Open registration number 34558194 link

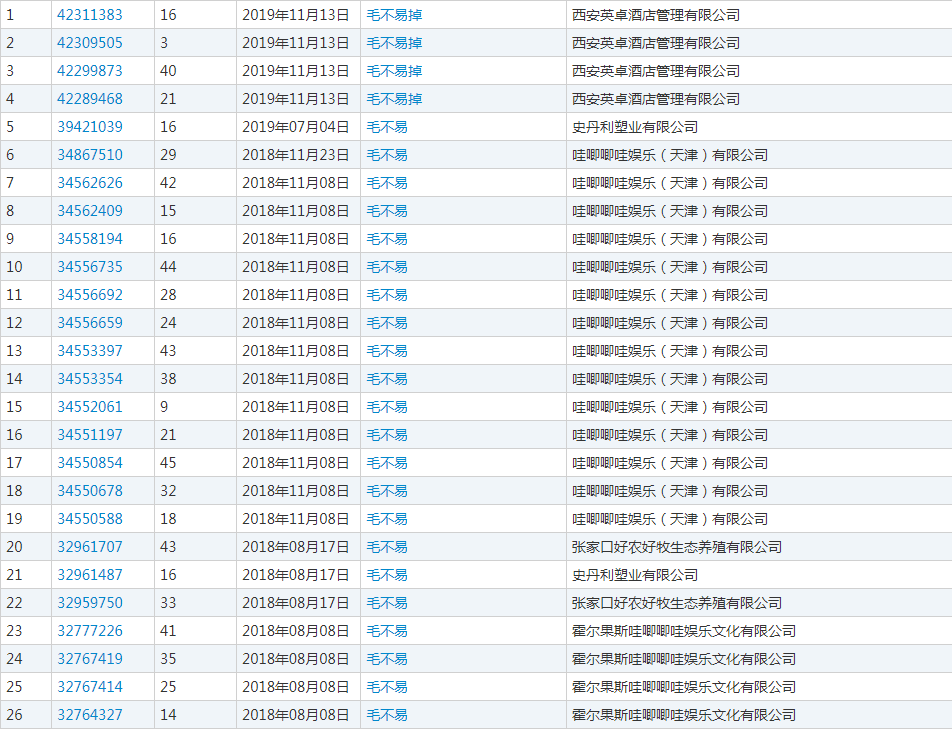tap(90, 239)
